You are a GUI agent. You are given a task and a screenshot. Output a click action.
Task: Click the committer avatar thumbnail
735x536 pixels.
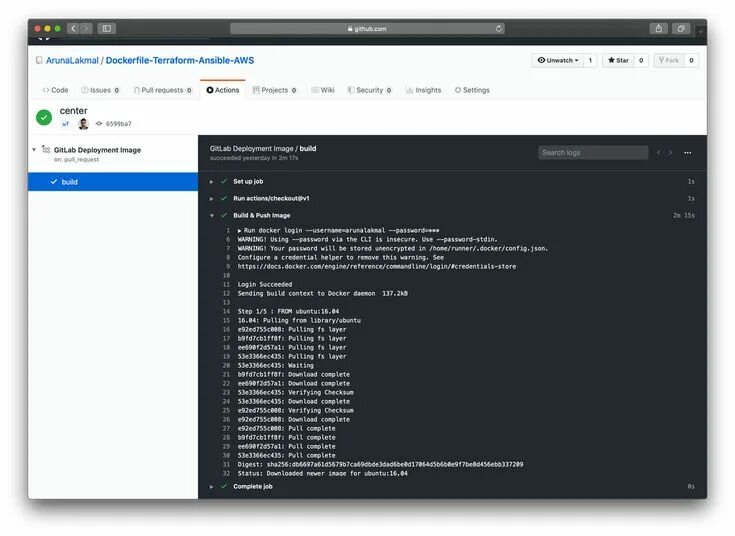click(83, 124)
